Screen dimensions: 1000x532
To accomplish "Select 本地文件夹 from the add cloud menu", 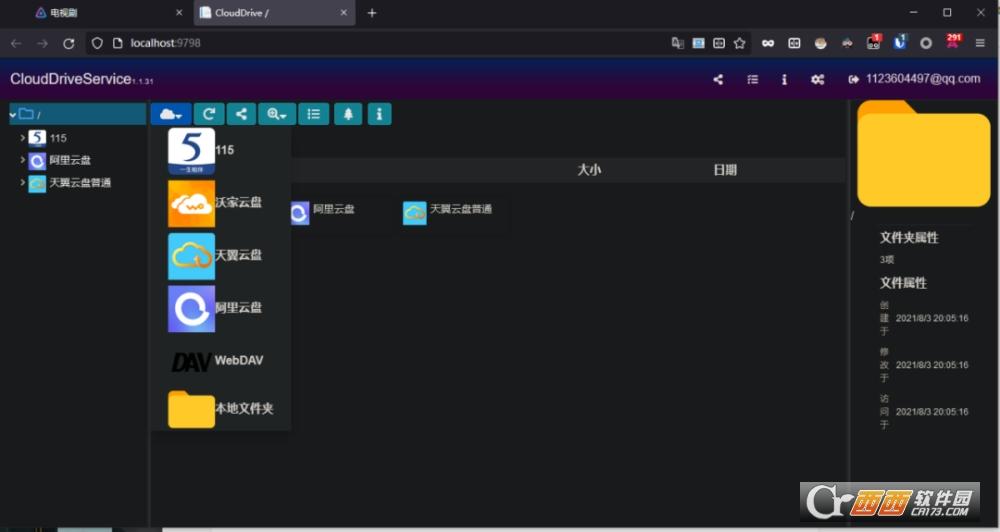I will click(221, 409).
